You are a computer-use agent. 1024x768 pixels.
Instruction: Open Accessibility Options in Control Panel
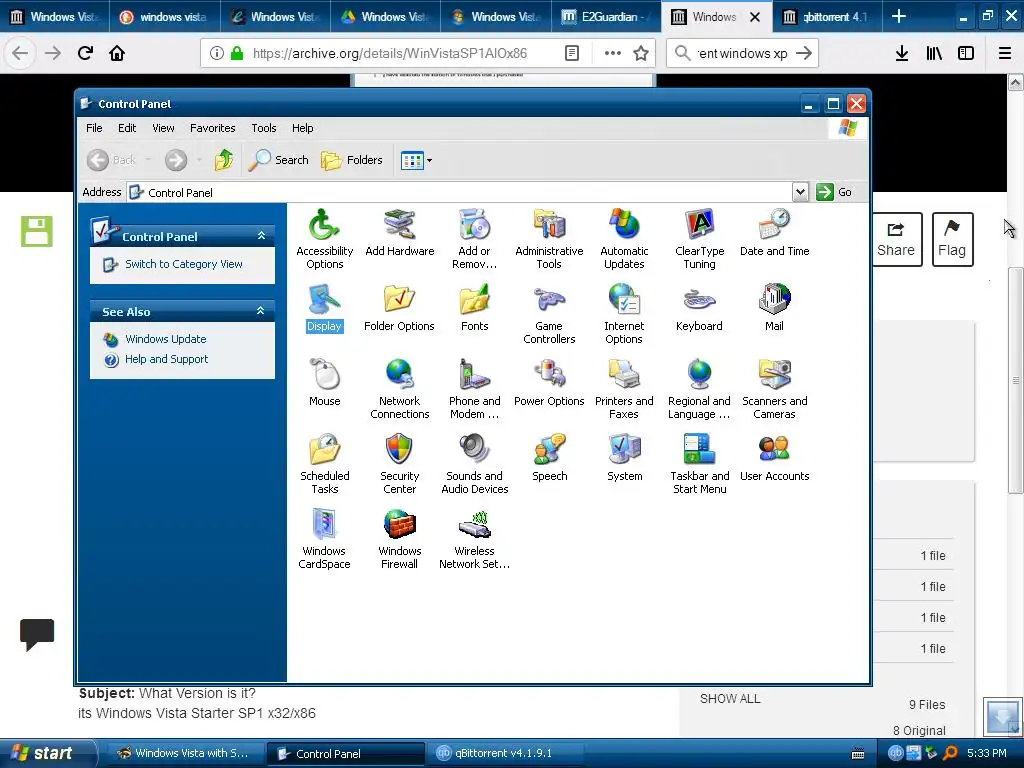pos(324,239)
